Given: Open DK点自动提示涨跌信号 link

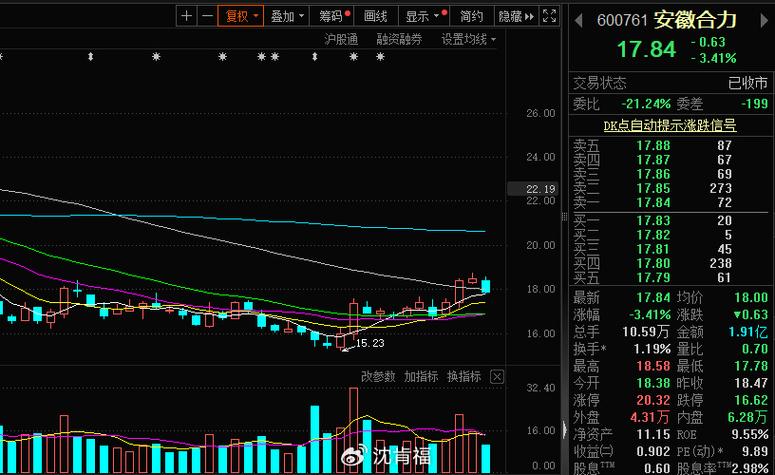Looking at the screenshot, I should pyautogui.click(x=670, y=126).
